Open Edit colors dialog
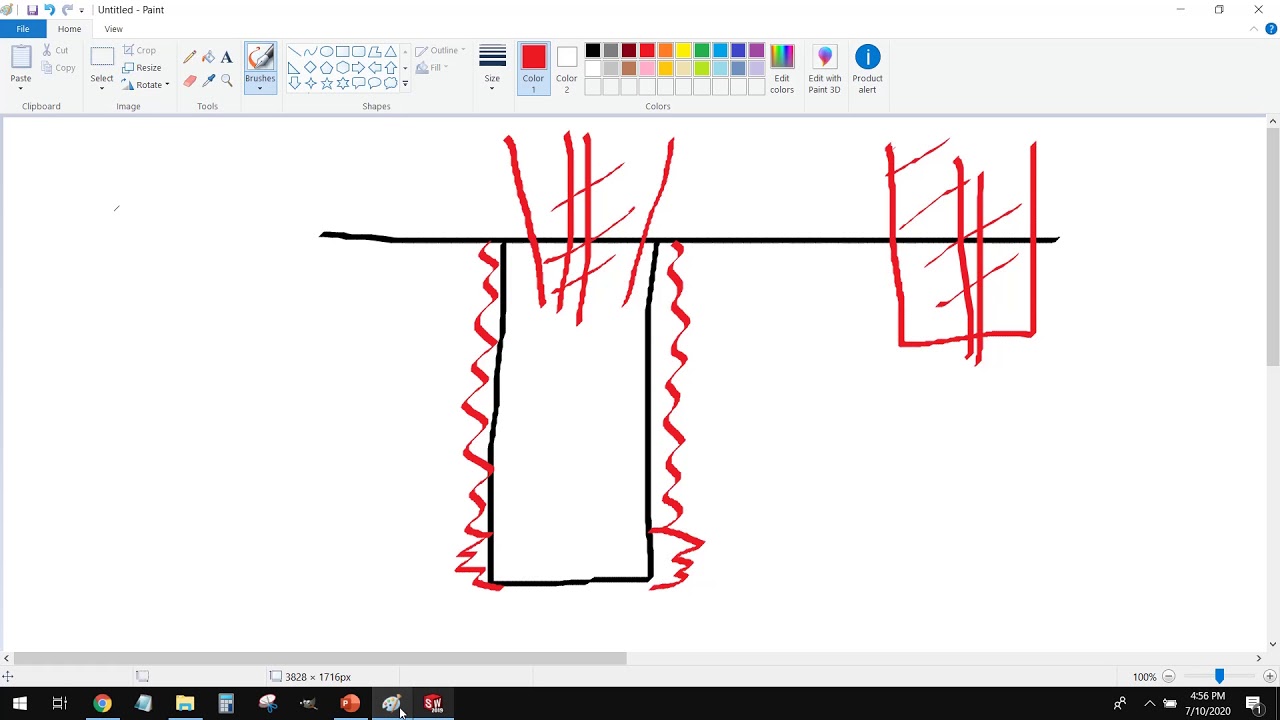1280x720 pixels. pos(782,69)
